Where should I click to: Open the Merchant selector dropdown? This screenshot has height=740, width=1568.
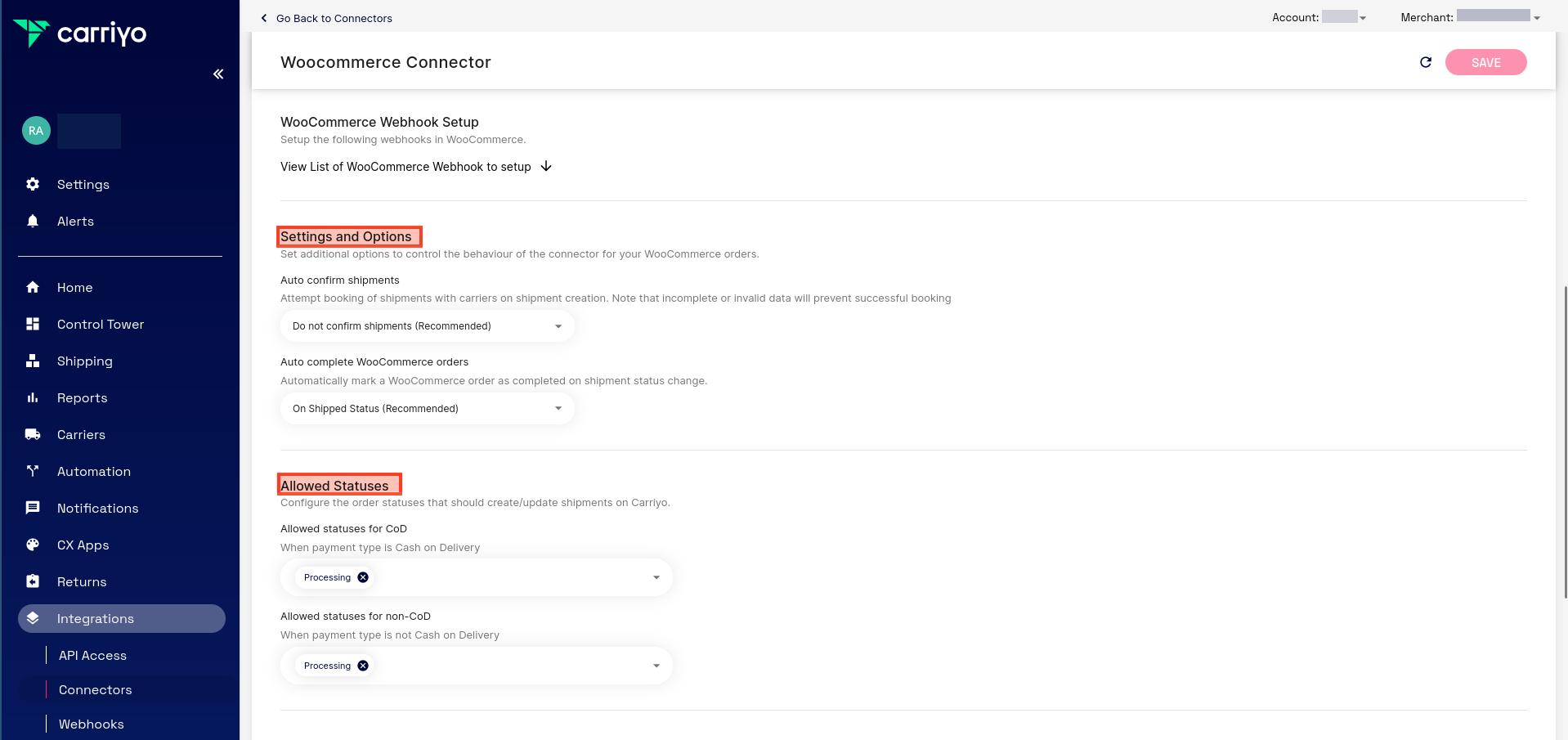[1499, 17]
